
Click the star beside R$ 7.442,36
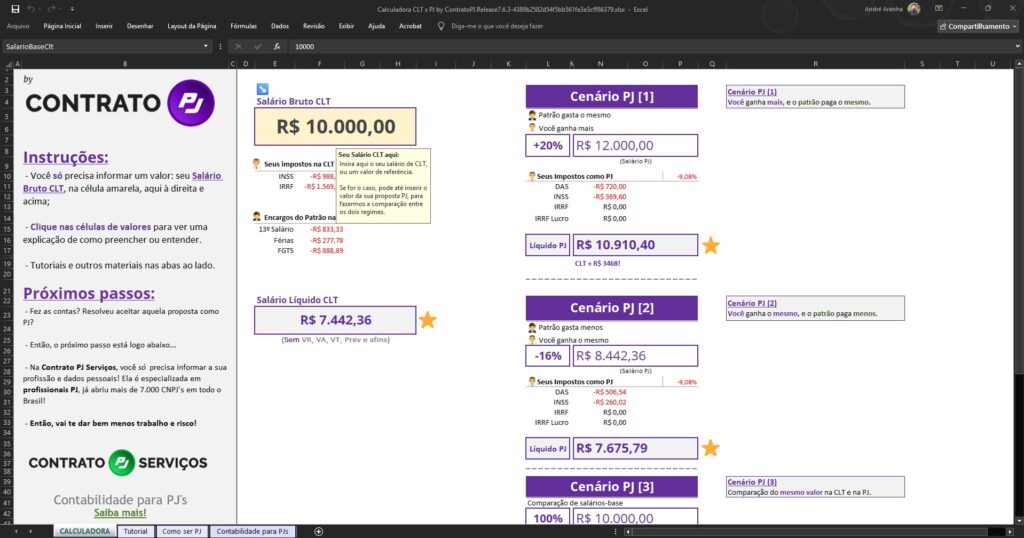(x=428, y=320)
